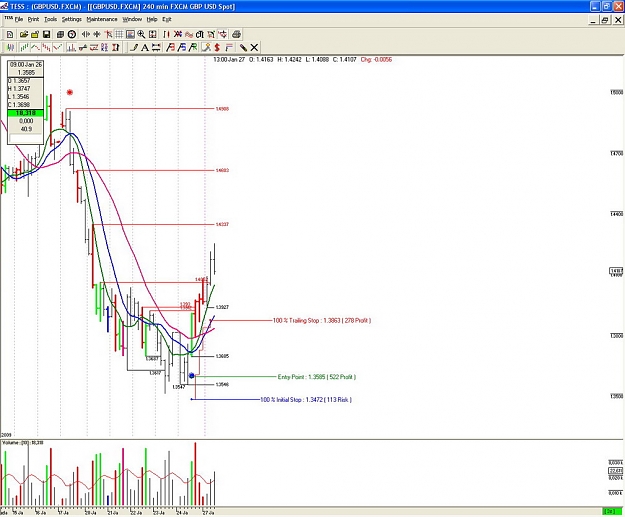625x517 pixels.
Task: Click the green-blue candlestick chart icon
Action: [x=10, y=48]
